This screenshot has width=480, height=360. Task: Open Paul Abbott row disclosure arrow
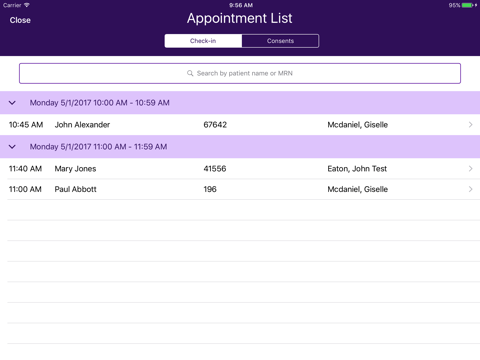click(470, 189)
